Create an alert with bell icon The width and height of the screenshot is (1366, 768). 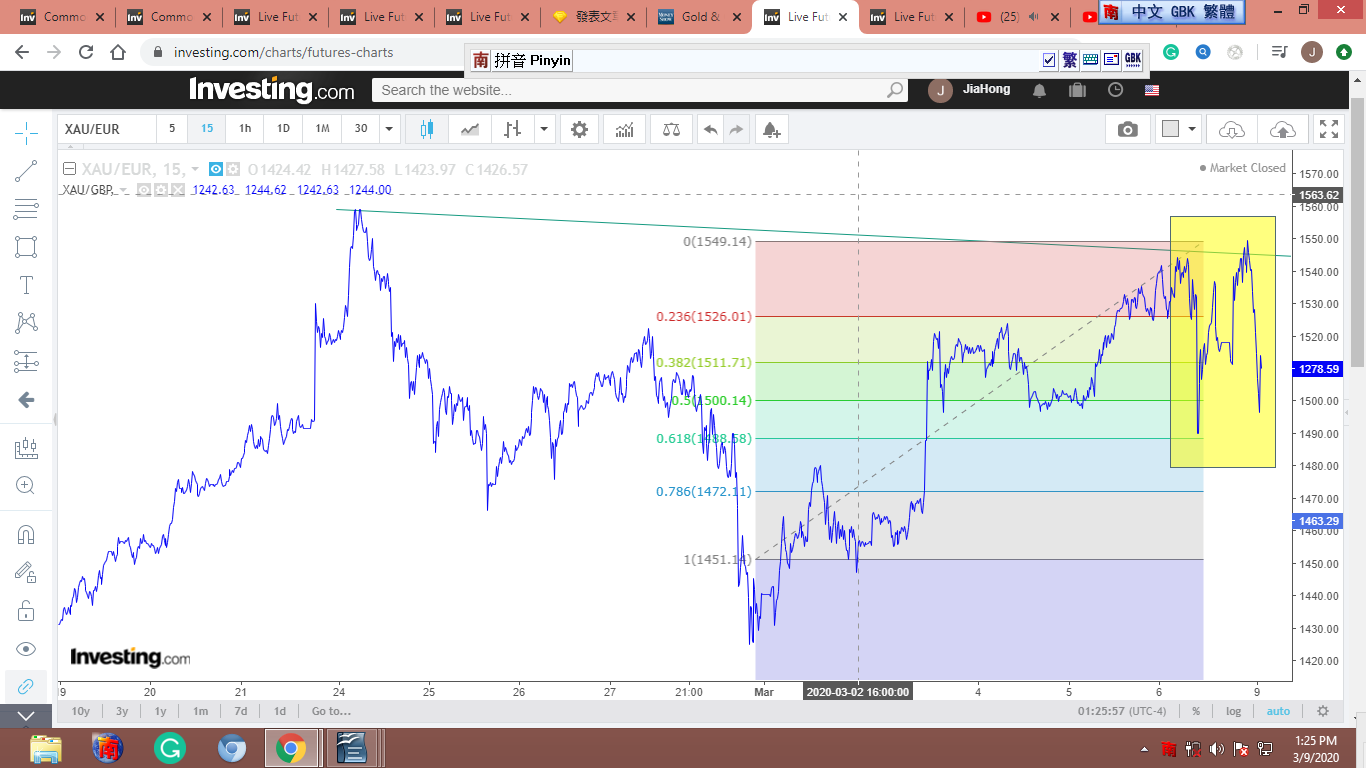(x=770, y=129)
